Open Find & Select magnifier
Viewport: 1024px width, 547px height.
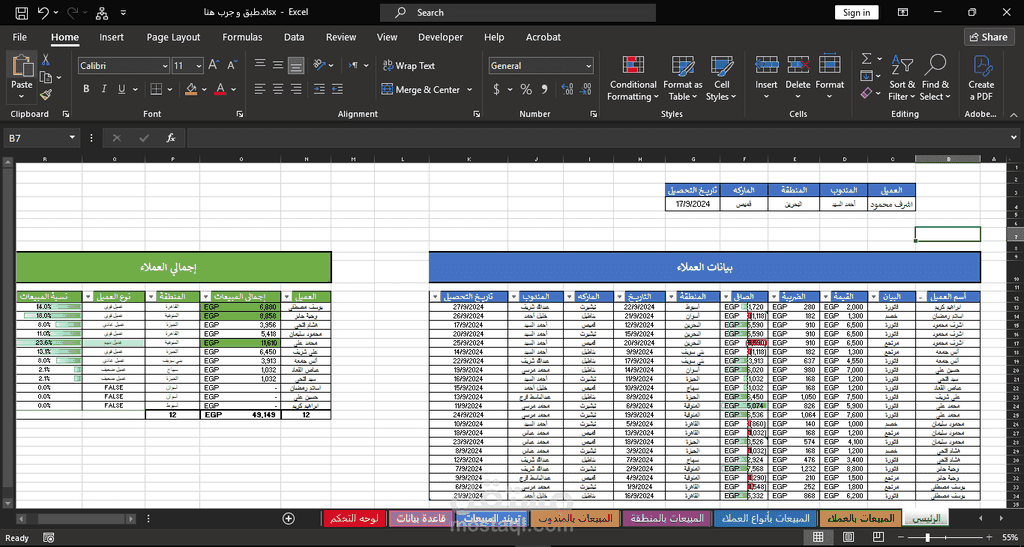click(935, 78)
